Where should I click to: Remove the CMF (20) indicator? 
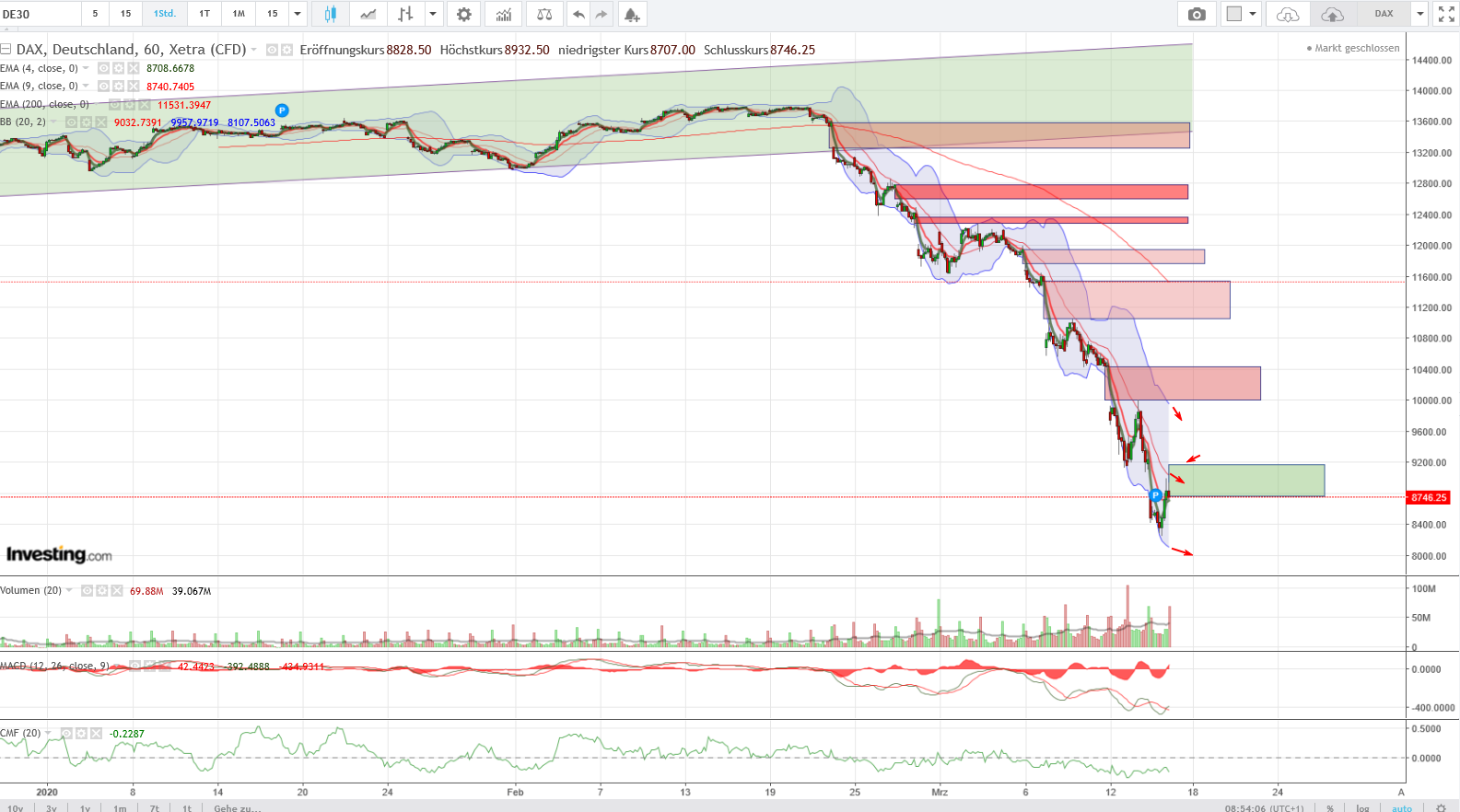point(96,734)
